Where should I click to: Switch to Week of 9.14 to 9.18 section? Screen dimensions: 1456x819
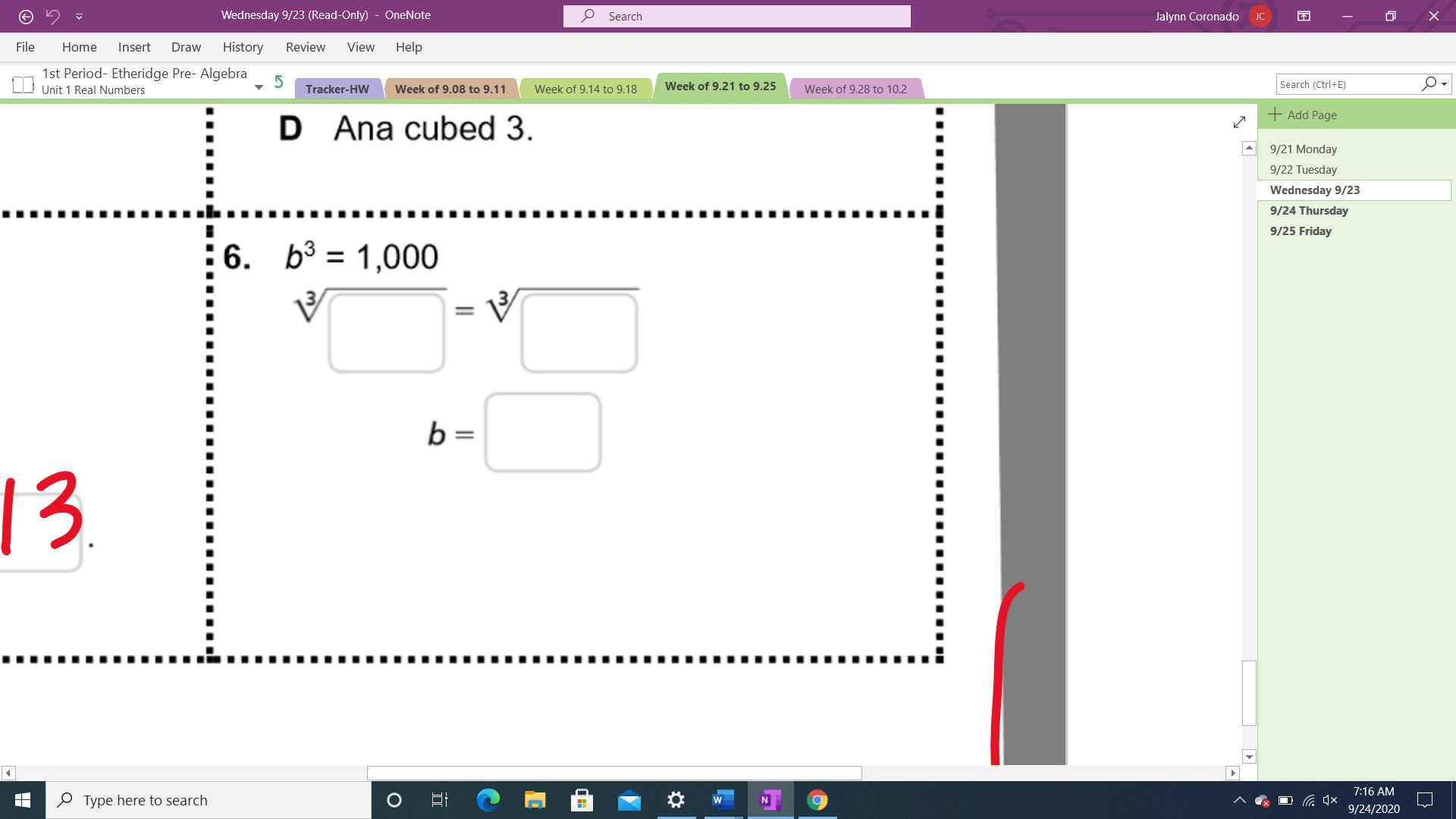(x=585, y=89)
